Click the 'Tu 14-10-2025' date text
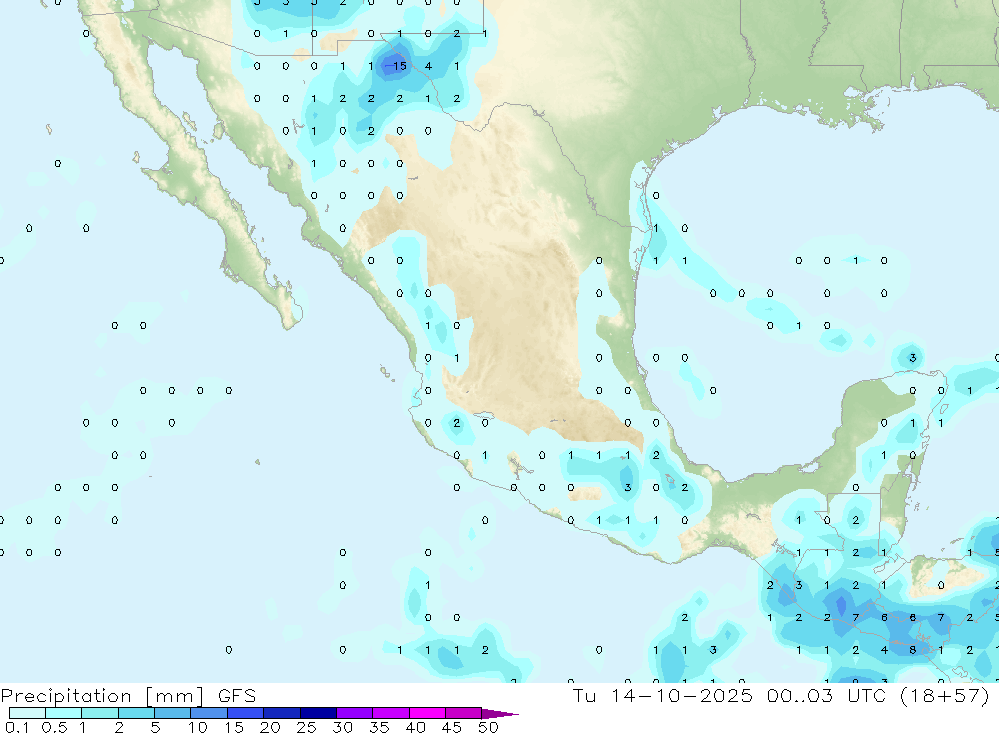Viewport: 1000px width, 733px height. click(x=663, y=695)
